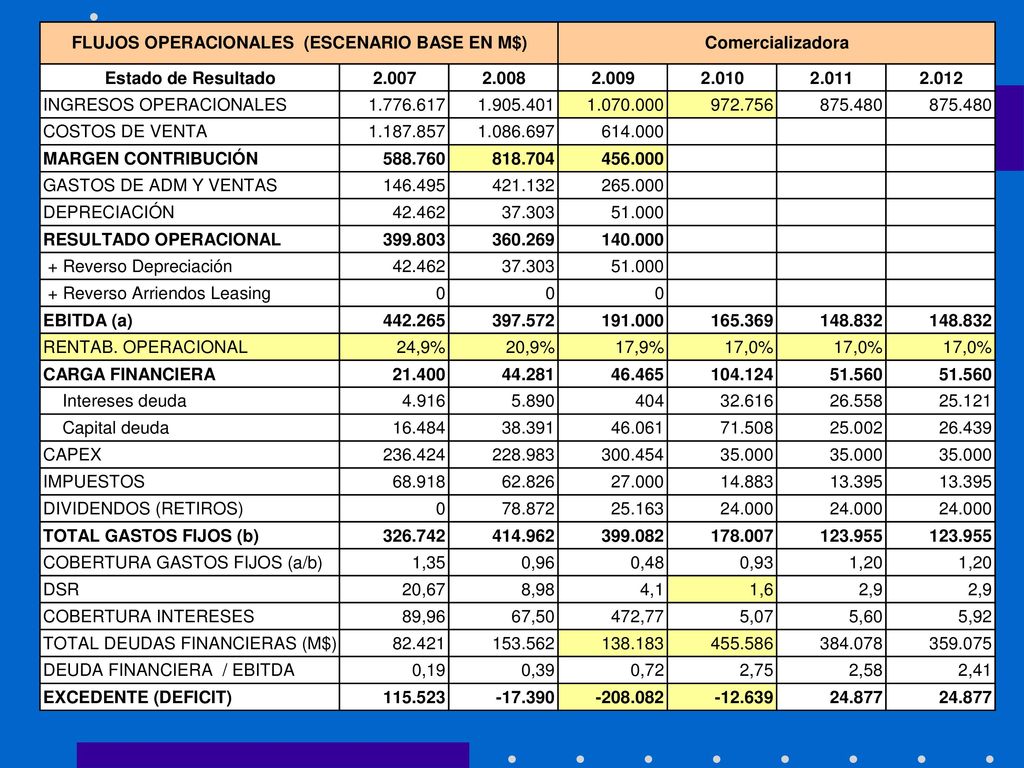Image resolution: width=1024 pixels, height=768 pixels.
Task: Select the 2.007 year column header
Action: [394, 78]
